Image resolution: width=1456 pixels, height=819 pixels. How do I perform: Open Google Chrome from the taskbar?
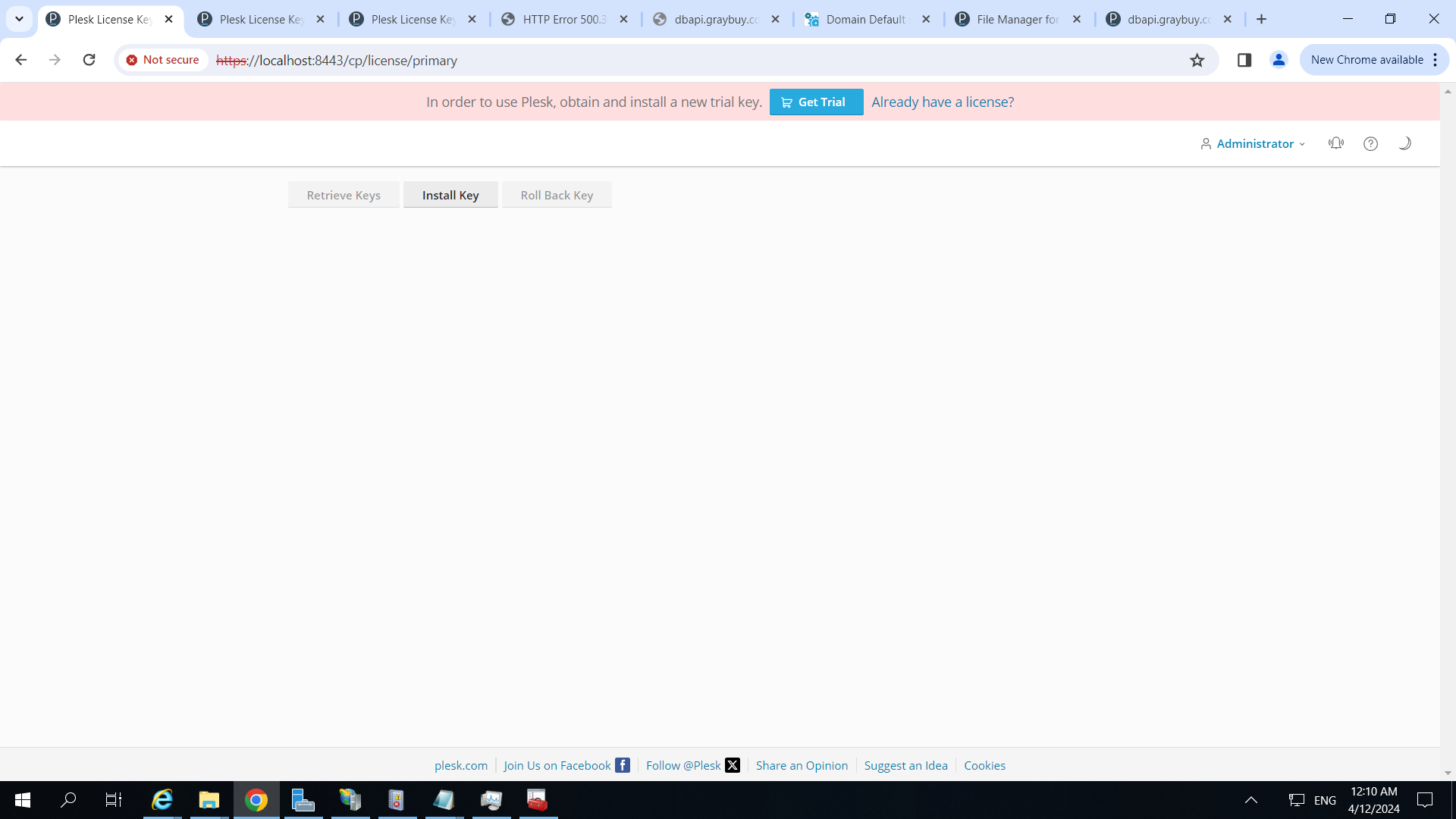(x=256, y=800)
